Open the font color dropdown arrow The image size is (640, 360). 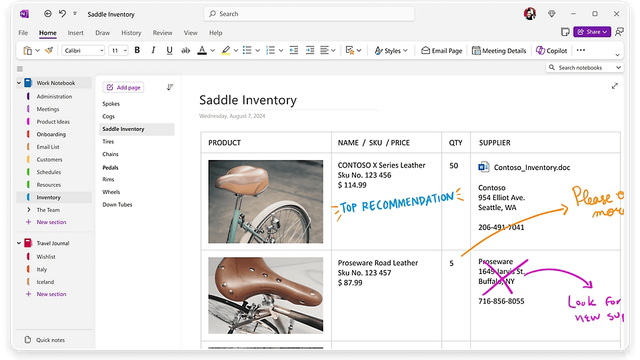213,51
